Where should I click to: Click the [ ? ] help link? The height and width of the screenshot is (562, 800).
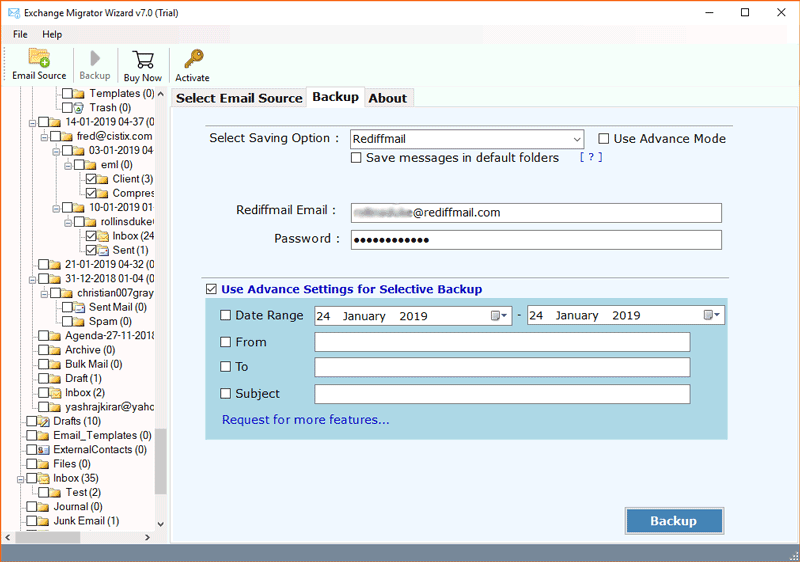pos(591,157)
